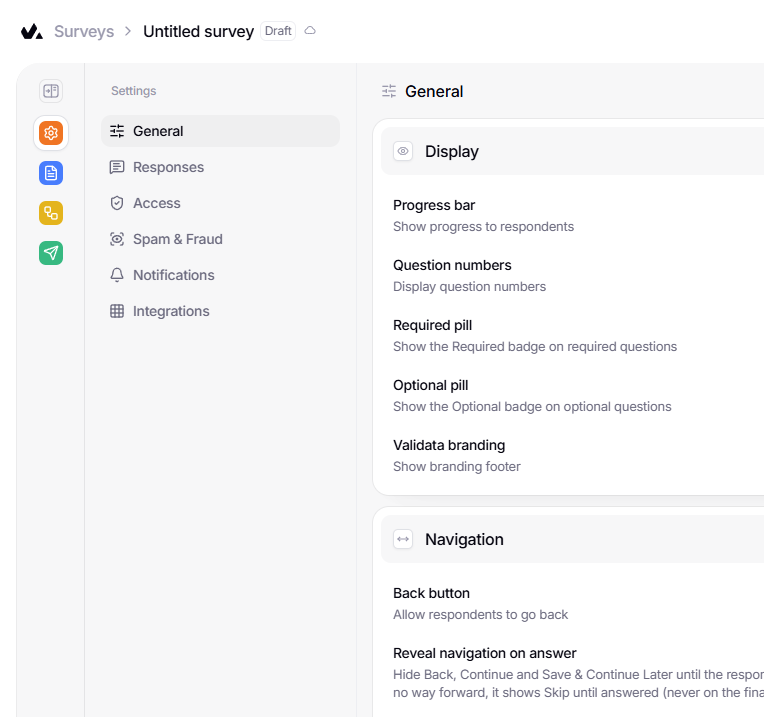Click the Spam & Fraud eye-scan icon
The width and height of the screenshot is (764, 717).
(117, 239)
